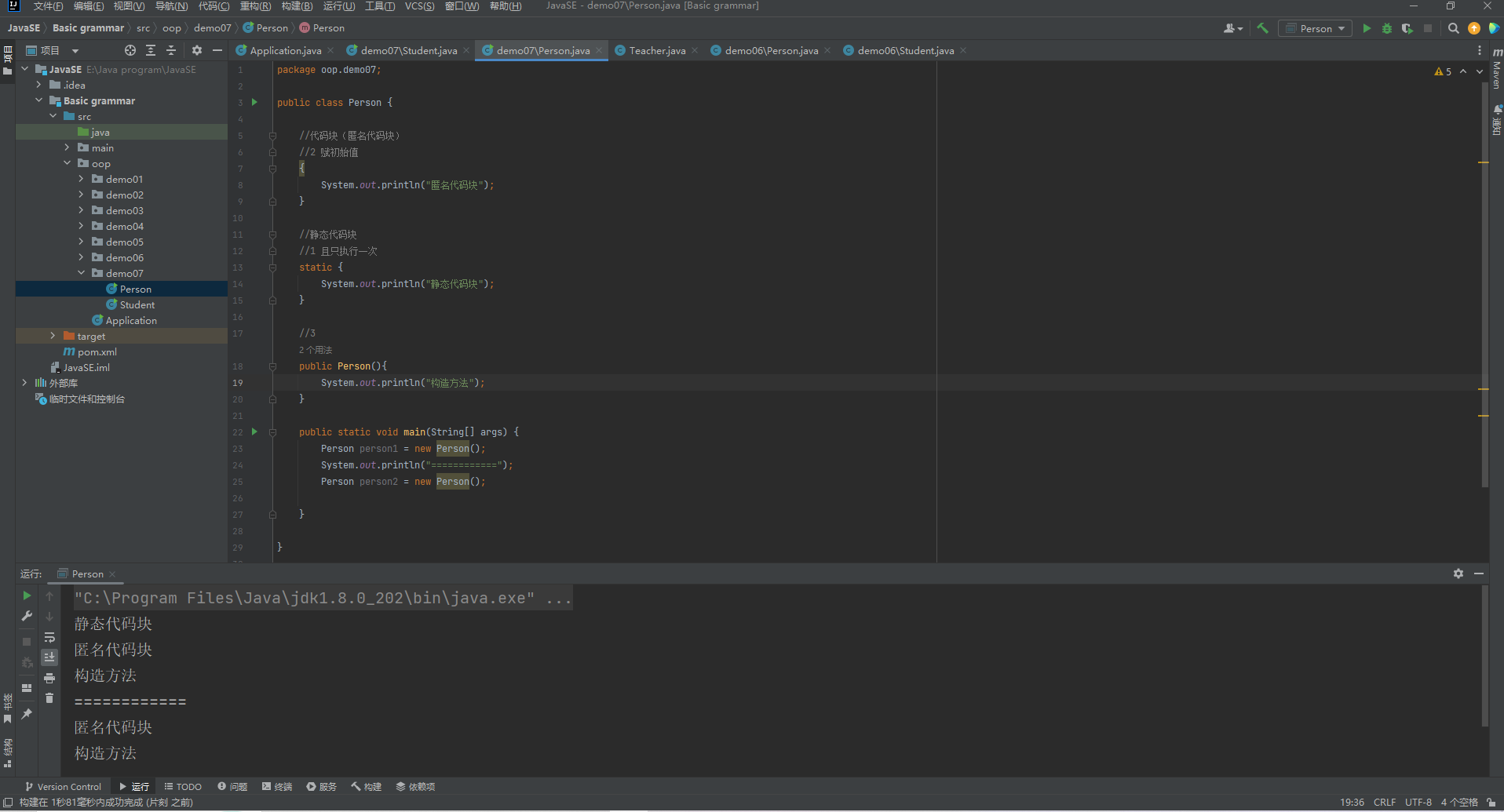Switch to the demo06\Student.java tab
The image size is (1504, 812).
[x=905, y=50]
